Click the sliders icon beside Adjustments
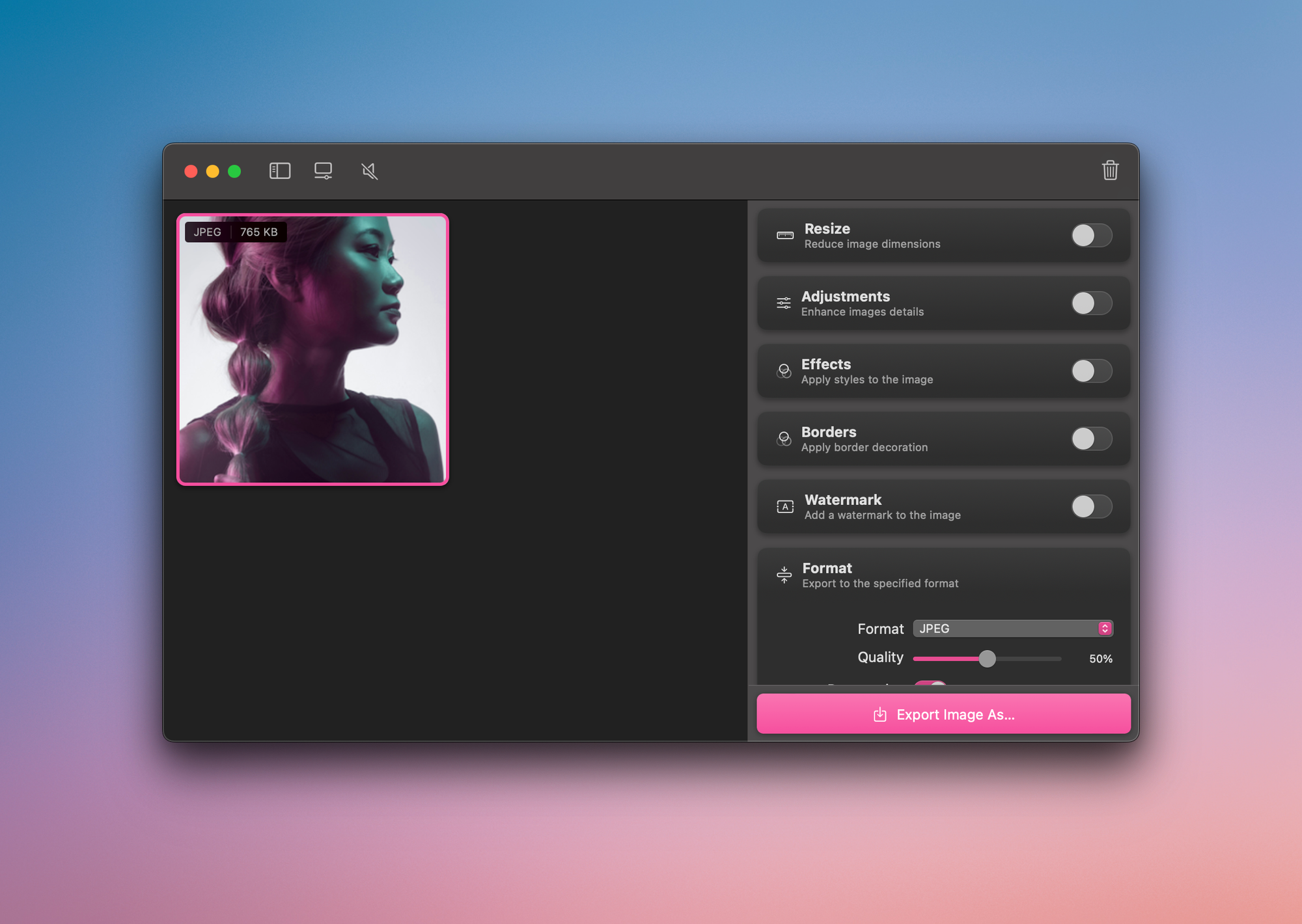The width and height of the screenshot is (1302, 924). [x=784, y=303]
